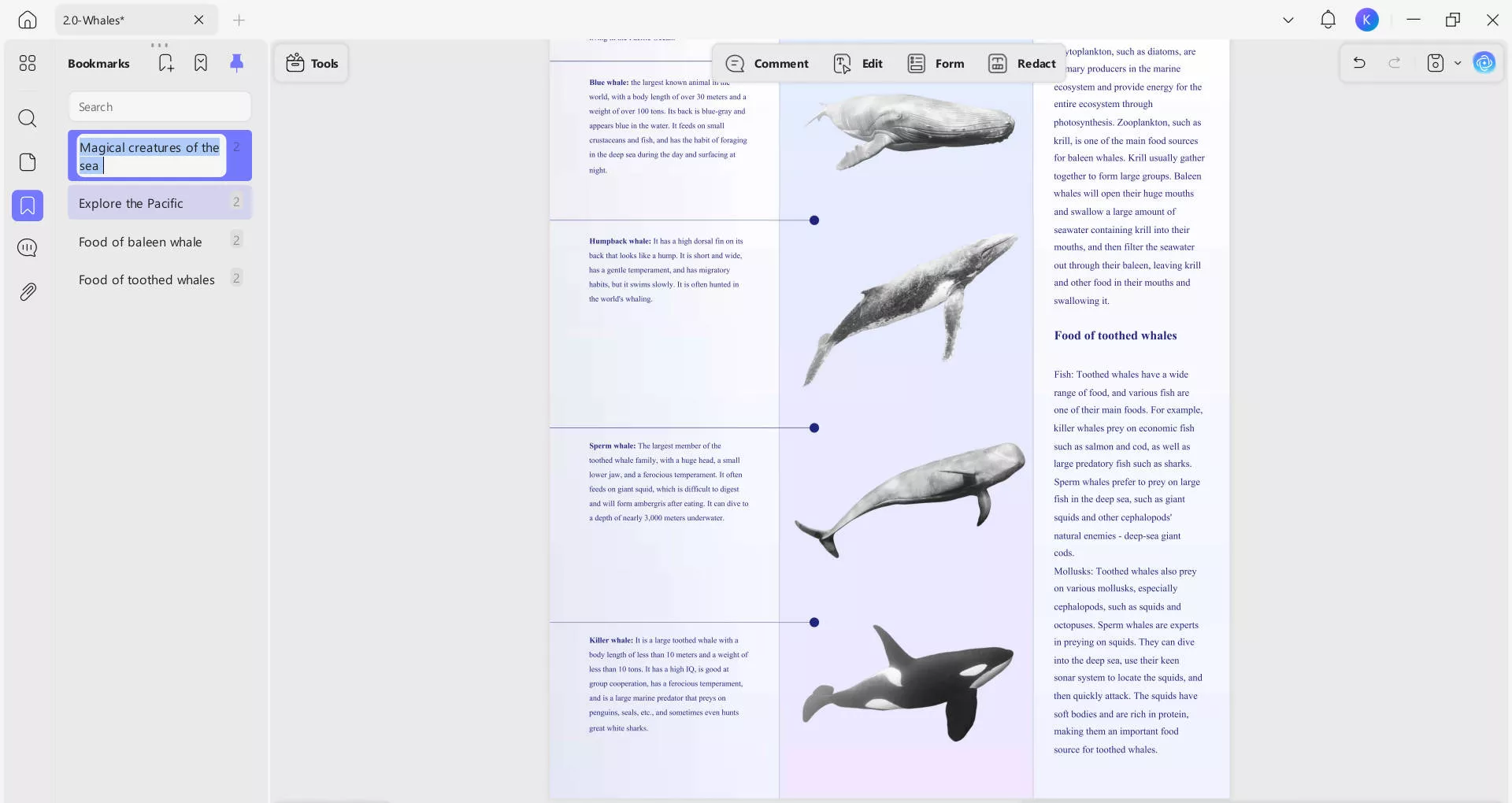Click the AI assistant icon
The image size is (1512, 803).
coord(1484,63)
